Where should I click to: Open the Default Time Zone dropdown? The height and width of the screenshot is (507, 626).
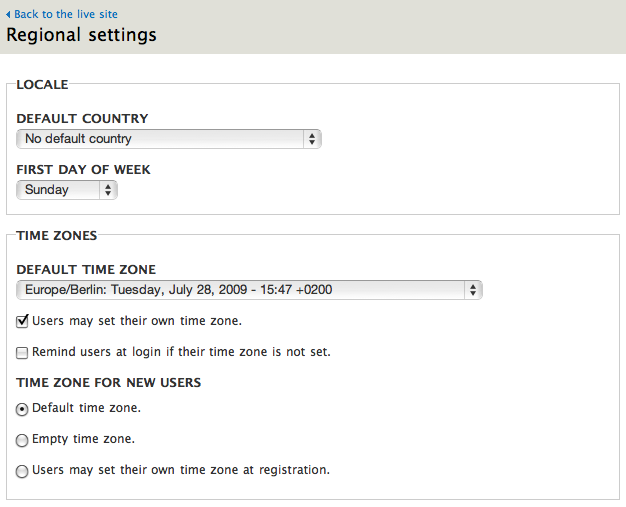pyautogui.click(x=249, y=290)
